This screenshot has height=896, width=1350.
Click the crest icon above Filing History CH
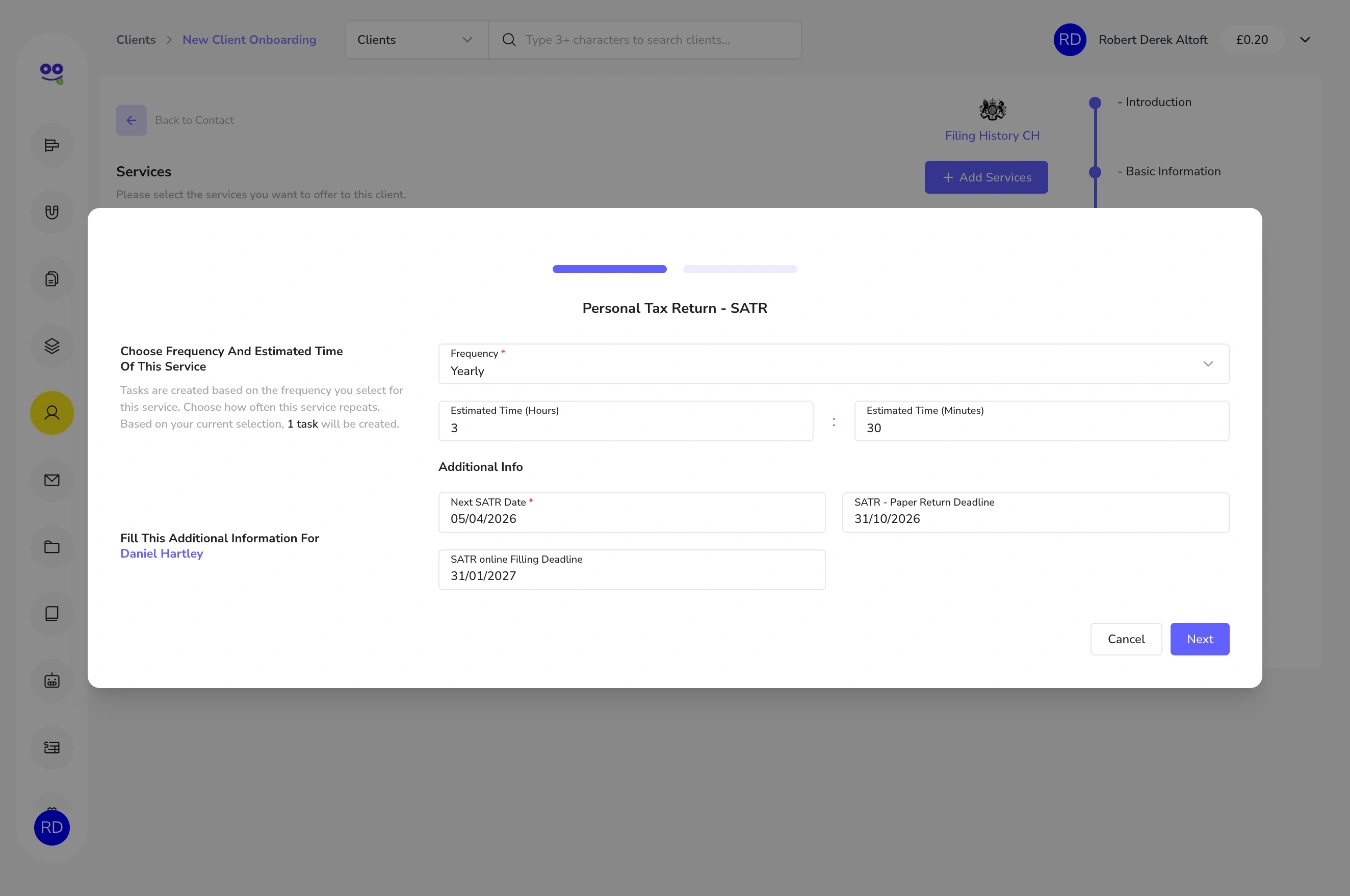point(992,110)
